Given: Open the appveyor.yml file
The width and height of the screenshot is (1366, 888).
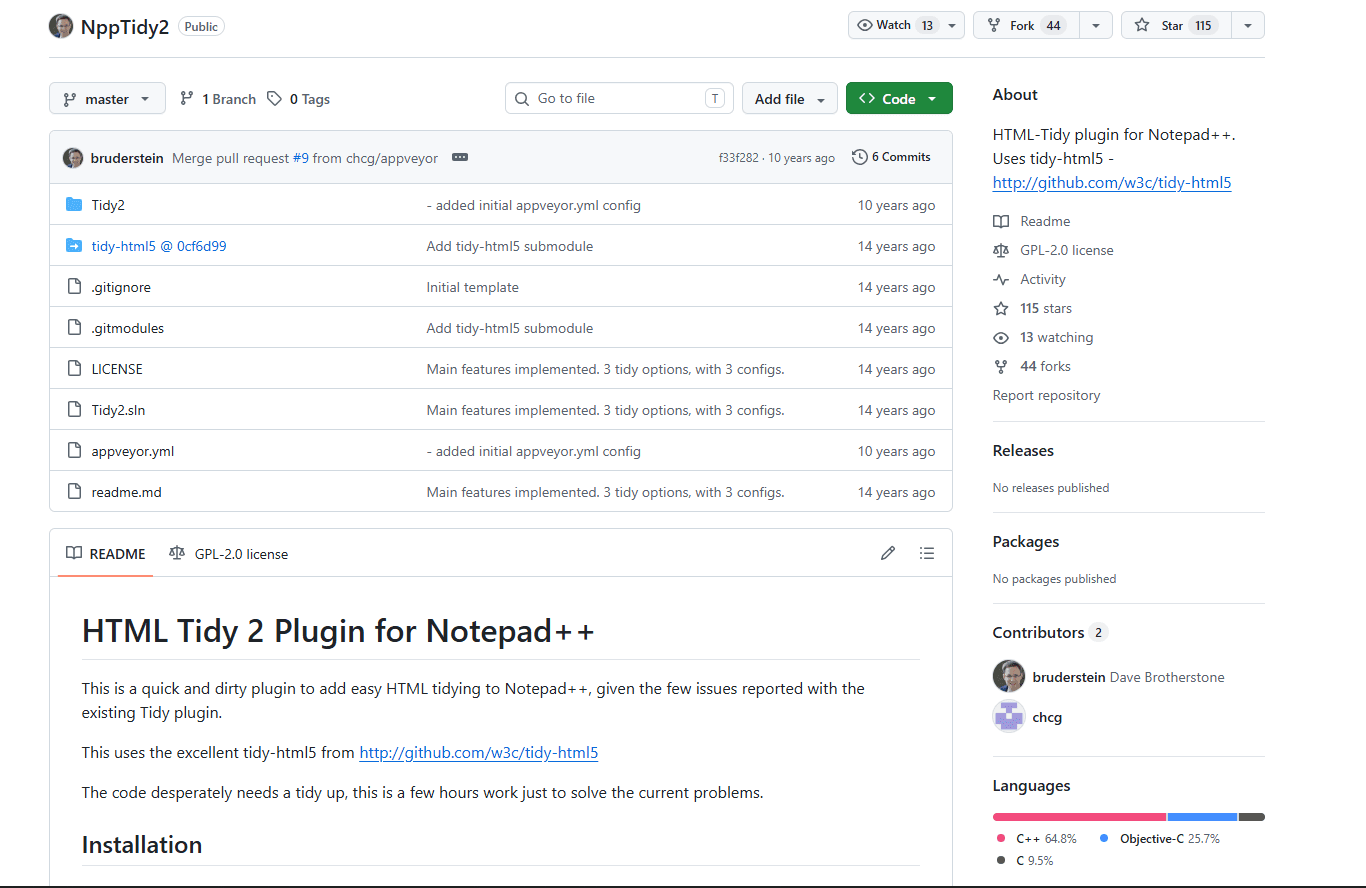Looking at the screenshot, I should [133, 451].
